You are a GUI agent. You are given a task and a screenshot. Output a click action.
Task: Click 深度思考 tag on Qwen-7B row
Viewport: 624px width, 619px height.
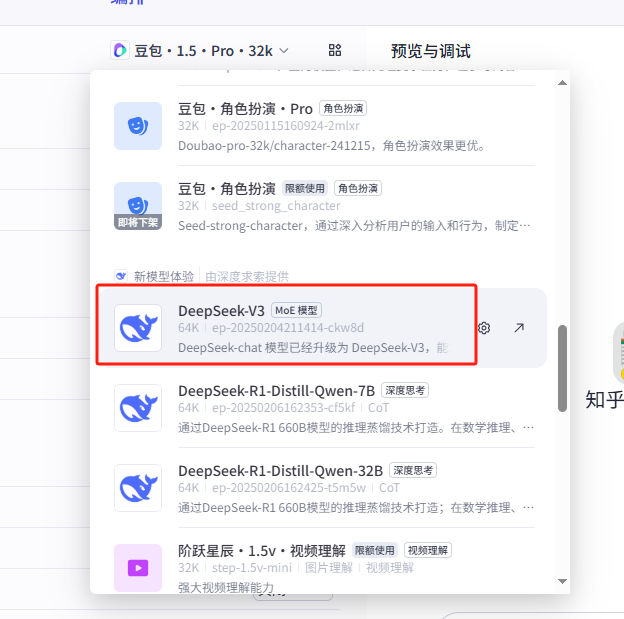(405, 391)
